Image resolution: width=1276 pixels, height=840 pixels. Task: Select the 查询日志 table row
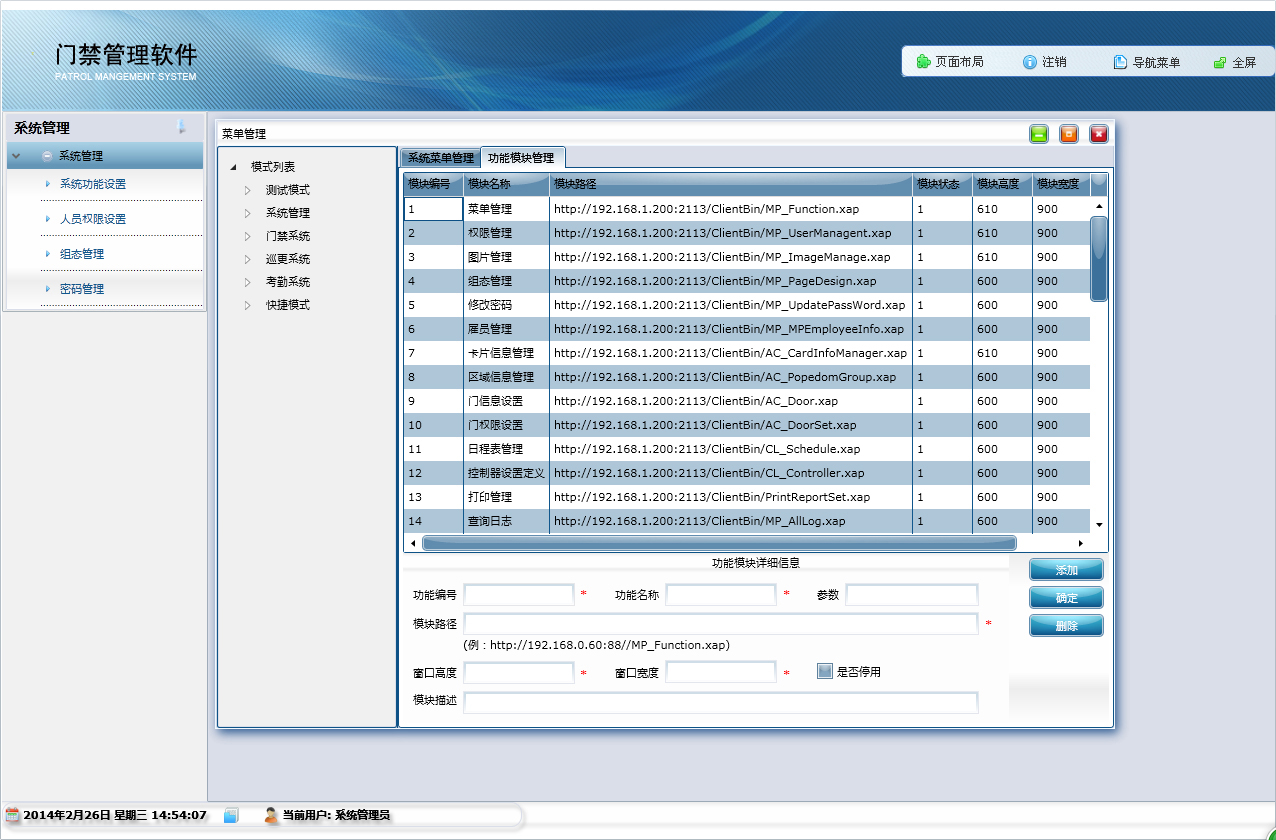[x=747, y=521]
